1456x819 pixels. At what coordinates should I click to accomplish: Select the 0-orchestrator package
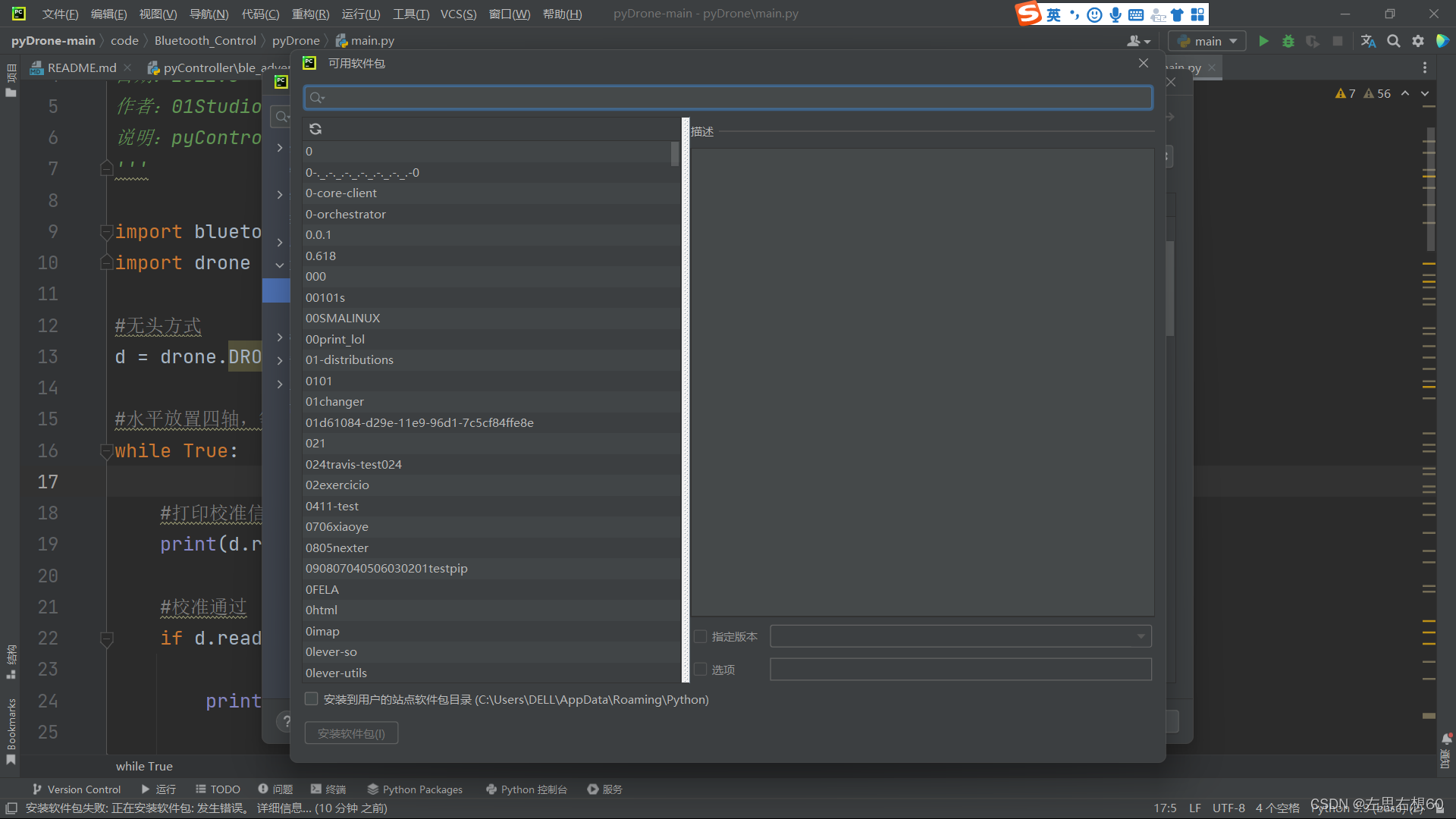[x=491, y=214]
